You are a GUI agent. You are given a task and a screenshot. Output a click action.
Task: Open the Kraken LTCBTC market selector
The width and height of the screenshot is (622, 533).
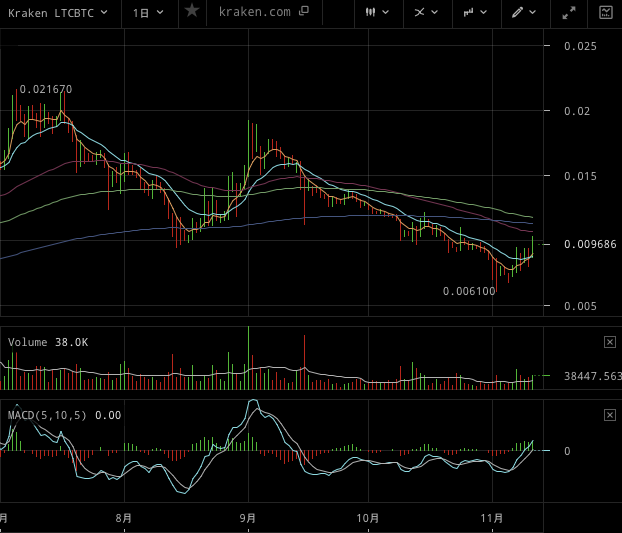58,13
